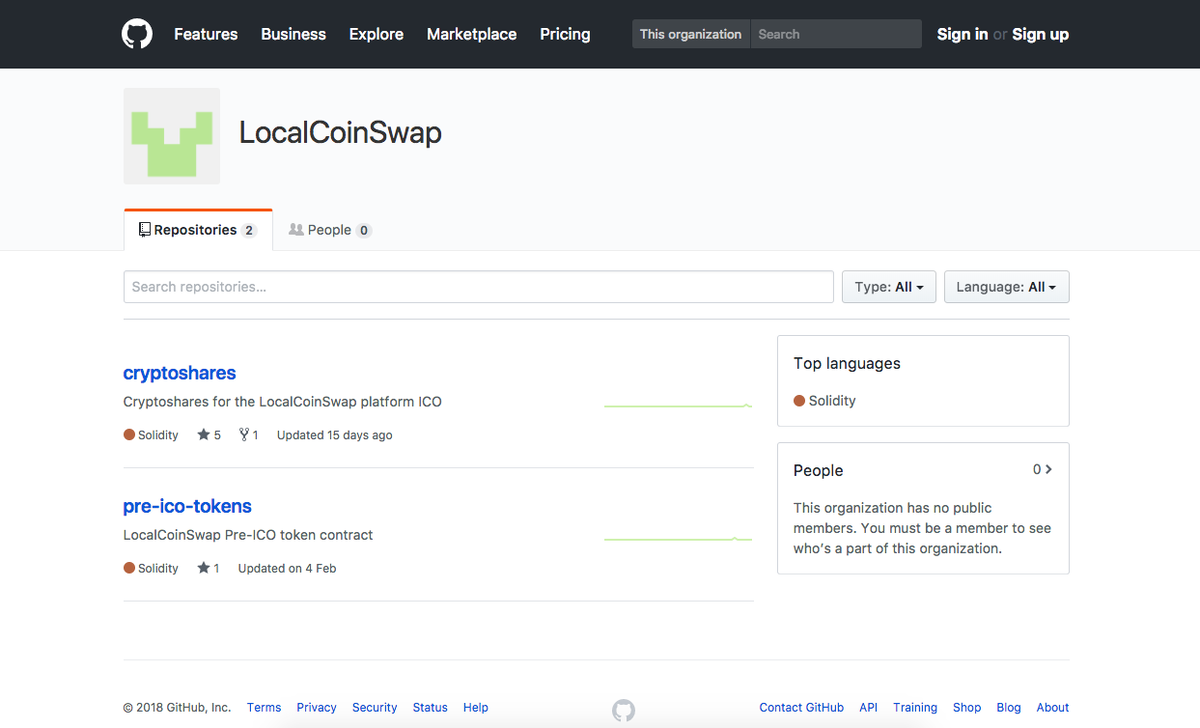The height and width of the screenshot is (728, 1200).
Task: Open the Help footer link
Action: 476,707
